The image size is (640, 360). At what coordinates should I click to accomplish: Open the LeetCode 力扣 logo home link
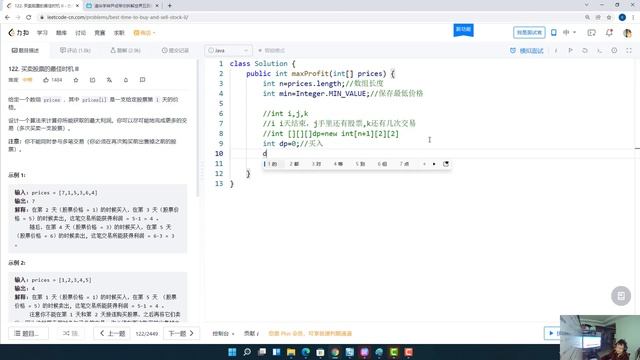coord(19,33)
